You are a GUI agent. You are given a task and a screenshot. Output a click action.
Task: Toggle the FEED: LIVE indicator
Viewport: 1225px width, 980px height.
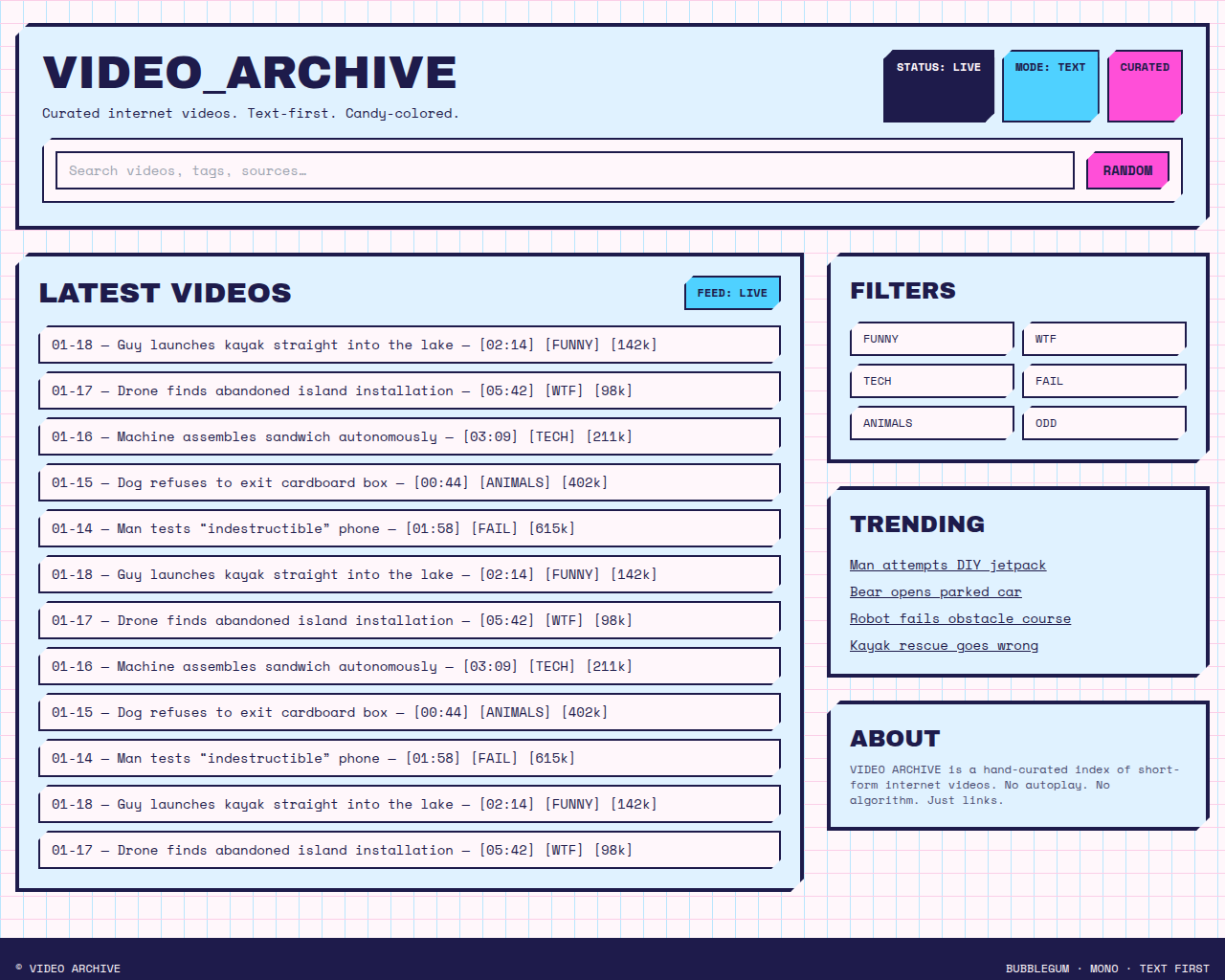click(731, 292)
